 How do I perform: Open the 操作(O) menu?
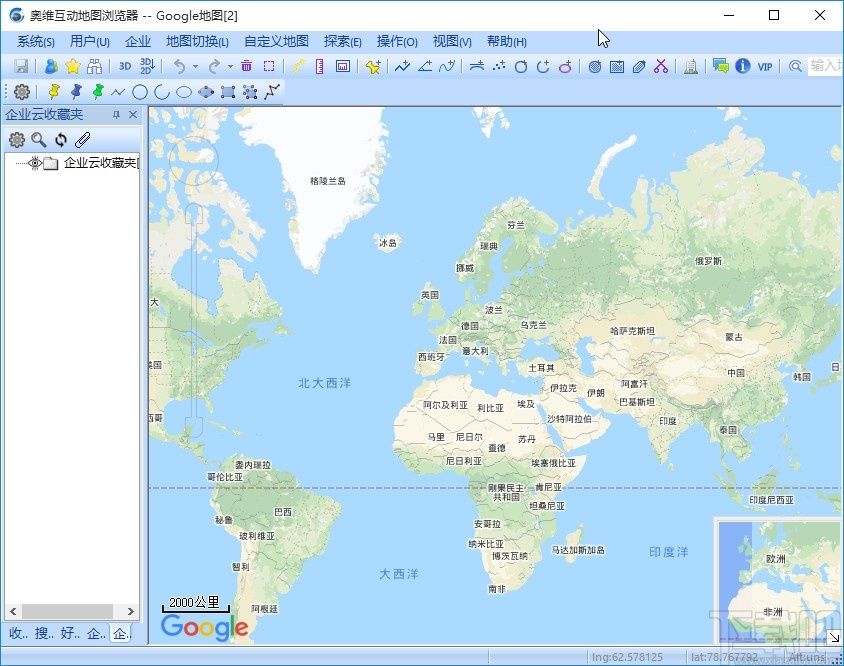(397, 41)
